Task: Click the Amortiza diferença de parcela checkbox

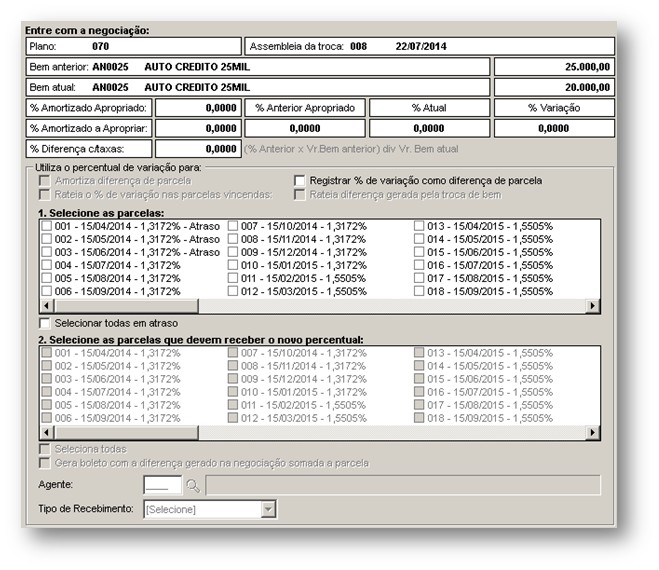Action: (45, 181)
